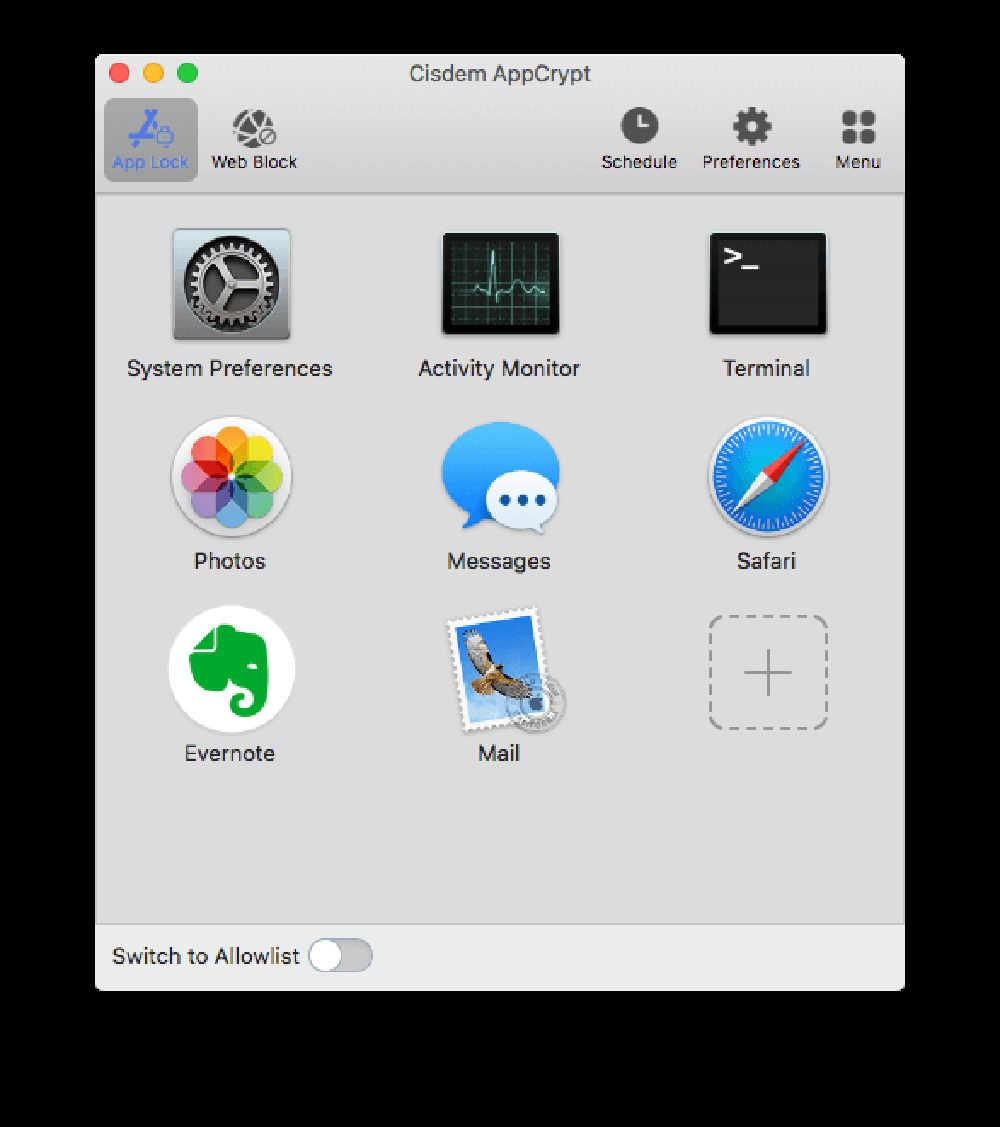Select the System Preferences app icon
Image resolution: width=1000 pixels, height=1127 pixels.
[x=231, y=284]
